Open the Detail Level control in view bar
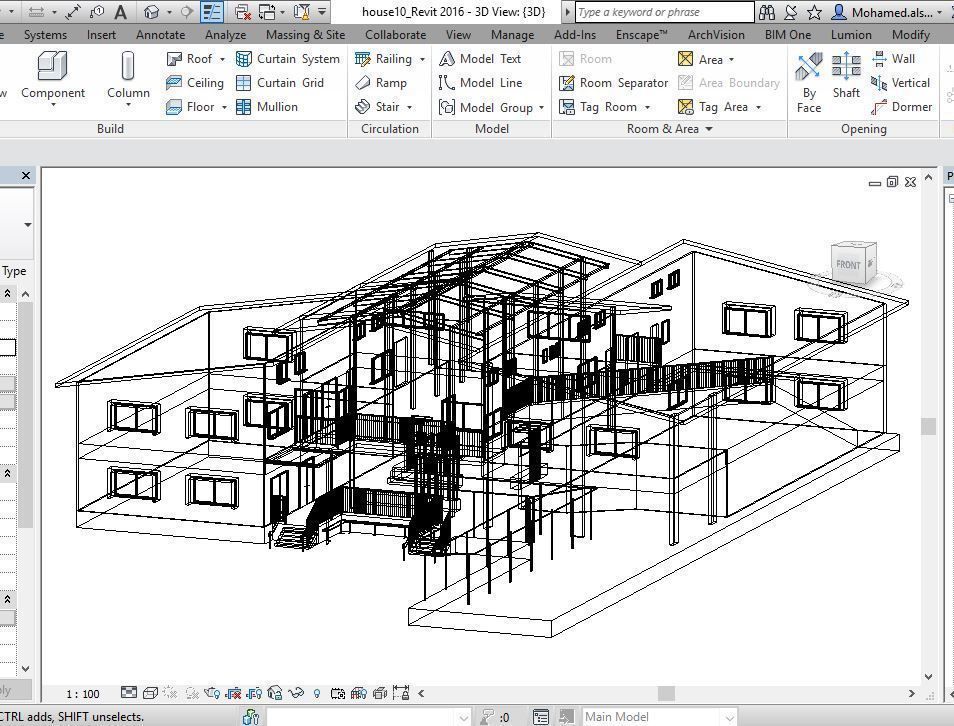Screen dimensions: 954x726 click(129, 693)
